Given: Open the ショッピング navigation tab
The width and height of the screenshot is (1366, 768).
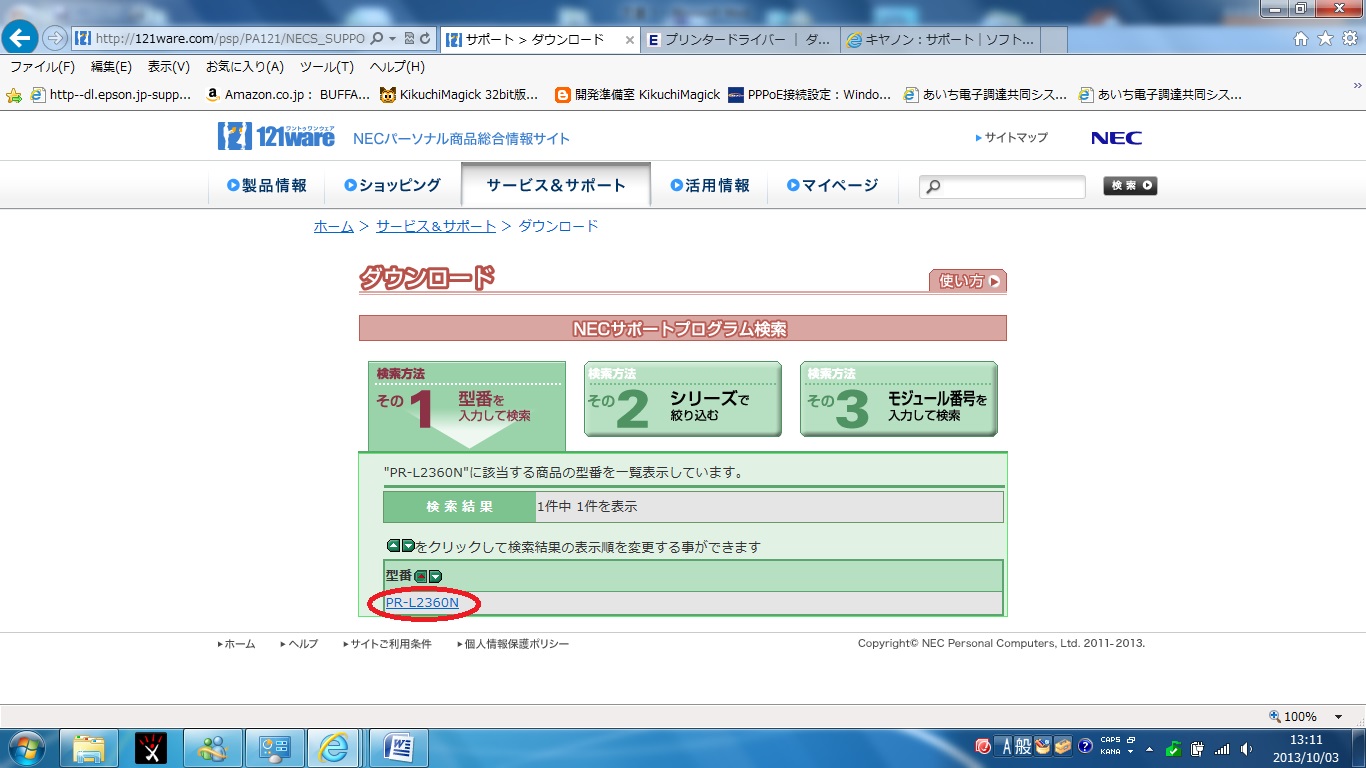Looking at the screenshot, I should click(x=392, y=185).
